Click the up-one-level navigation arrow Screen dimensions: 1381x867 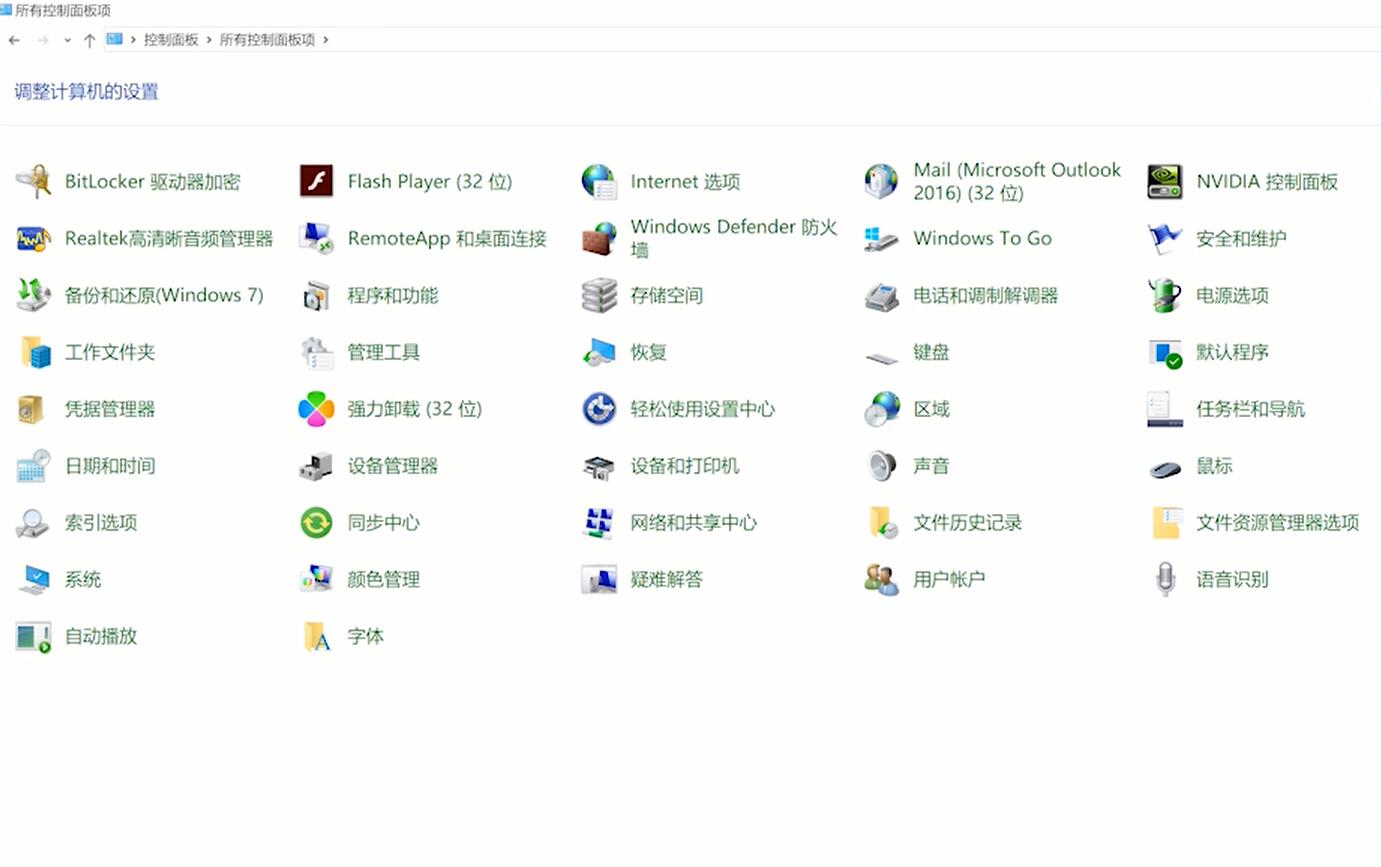click(x=91, y=40)
